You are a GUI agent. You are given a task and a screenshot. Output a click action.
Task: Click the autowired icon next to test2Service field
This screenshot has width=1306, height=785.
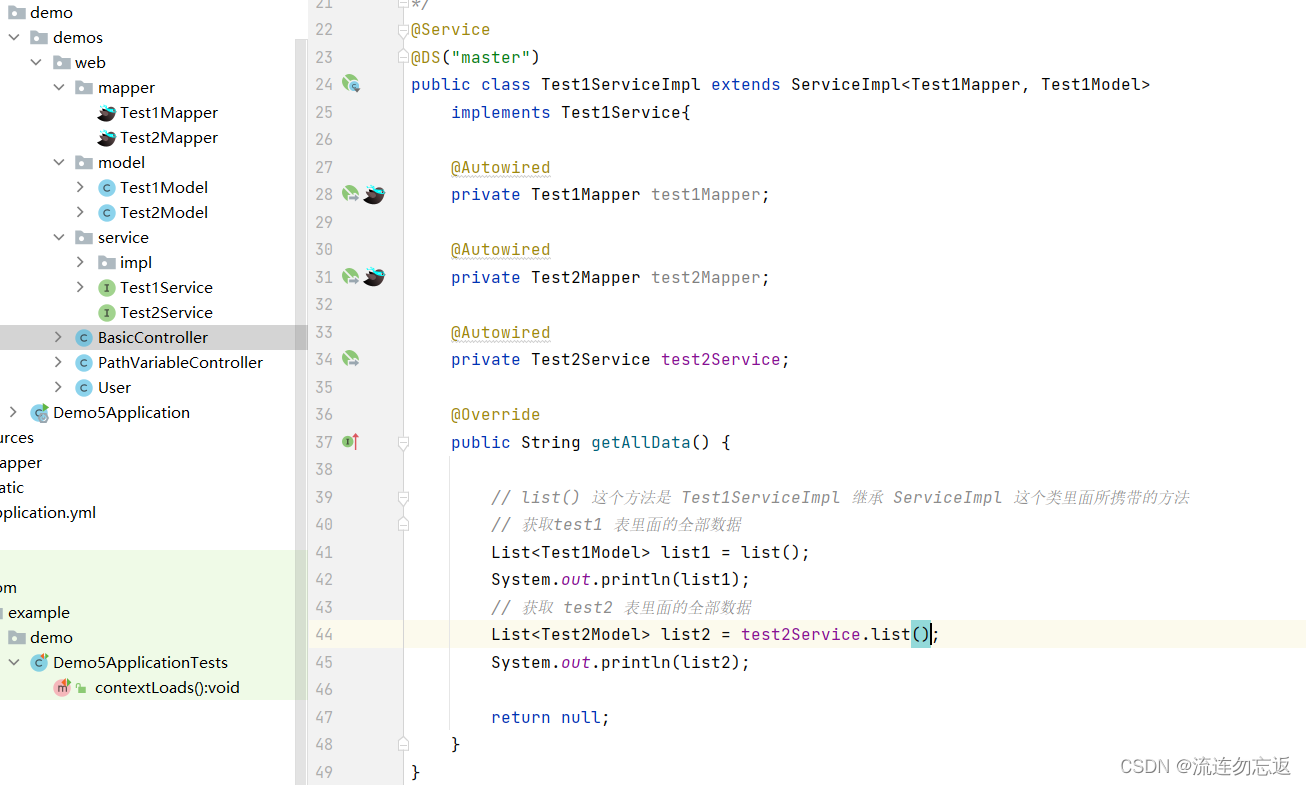tap(350, 359)
